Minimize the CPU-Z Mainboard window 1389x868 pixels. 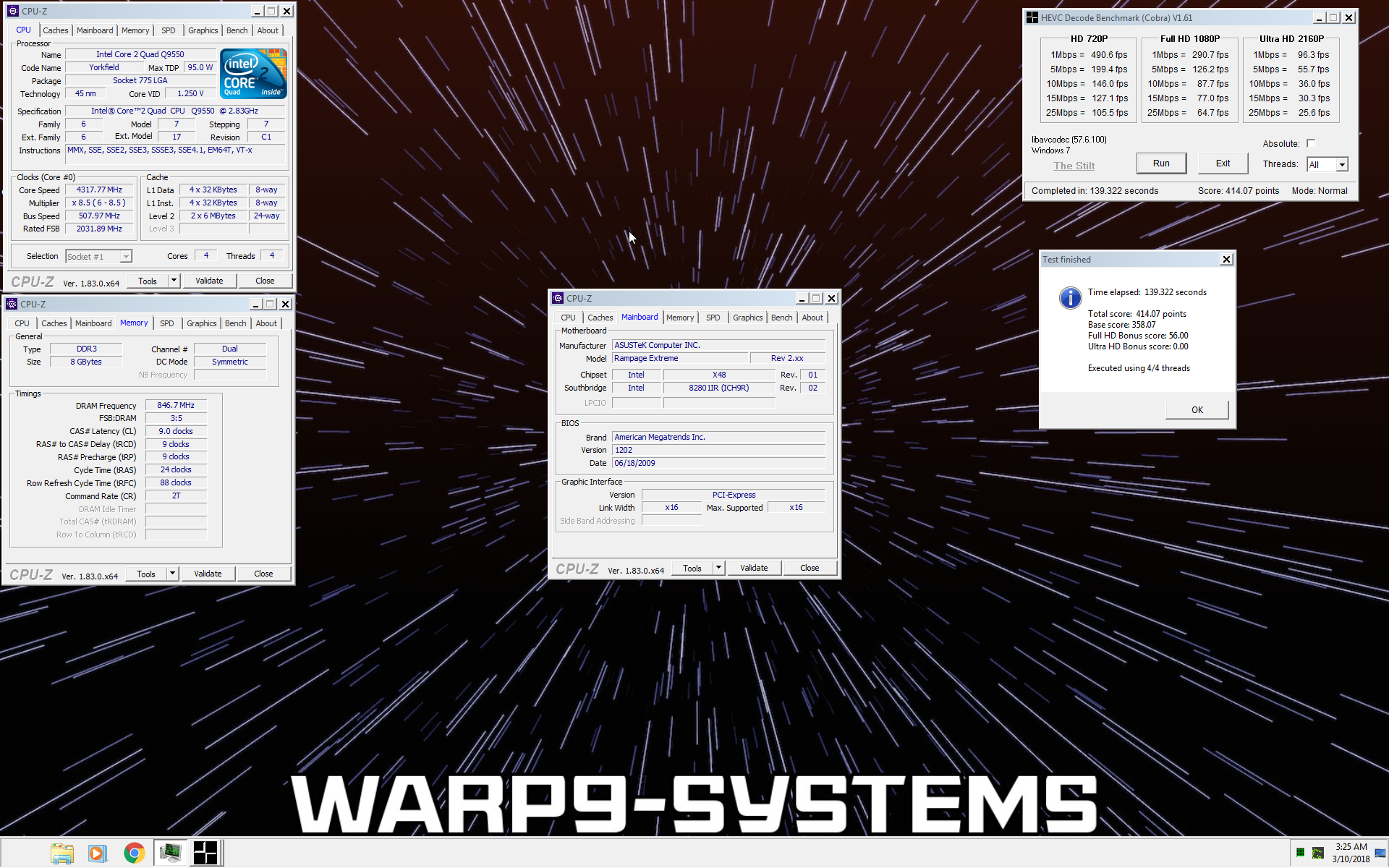click(802, 298)
